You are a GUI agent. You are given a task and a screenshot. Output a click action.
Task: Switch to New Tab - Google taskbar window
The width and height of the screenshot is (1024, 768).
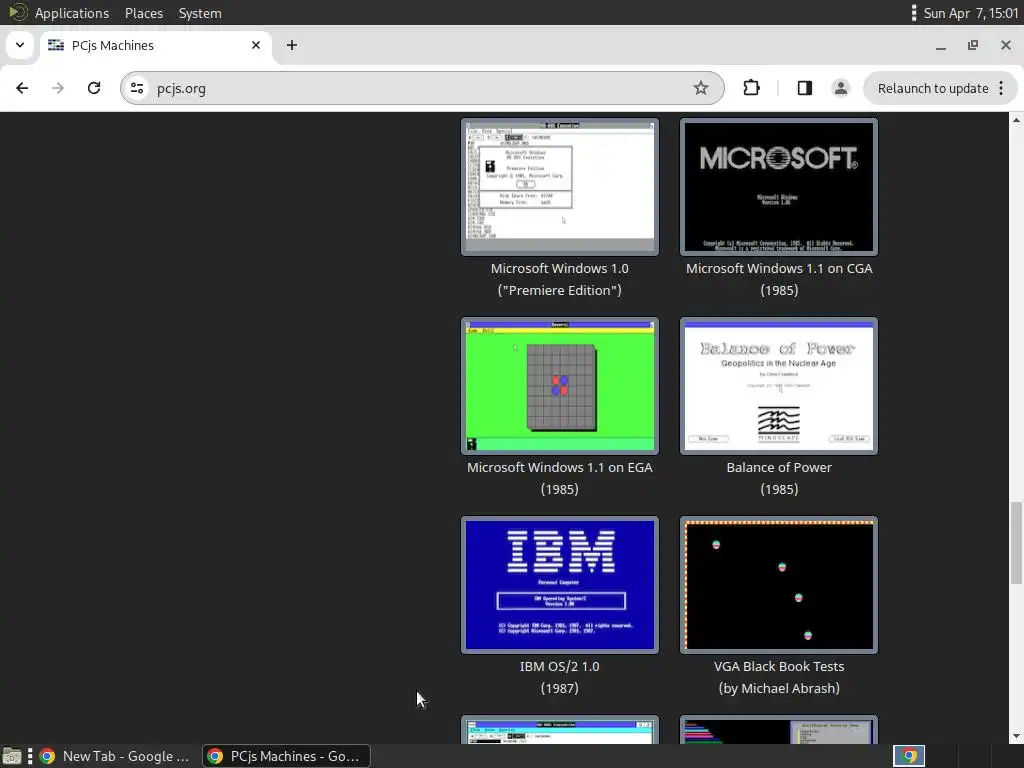click(115, 756)
